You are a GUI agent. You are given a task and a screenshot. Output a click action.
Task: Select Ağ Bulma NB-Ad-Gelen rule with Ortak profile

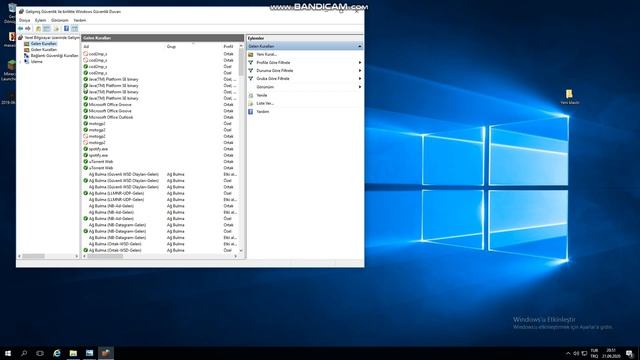[x=160, y=206]
